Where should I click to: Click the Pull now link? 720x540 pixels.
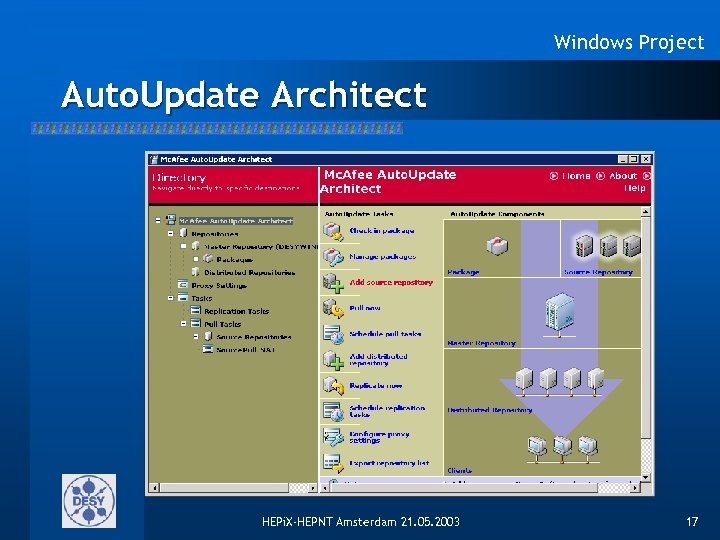tap(365, 308)
